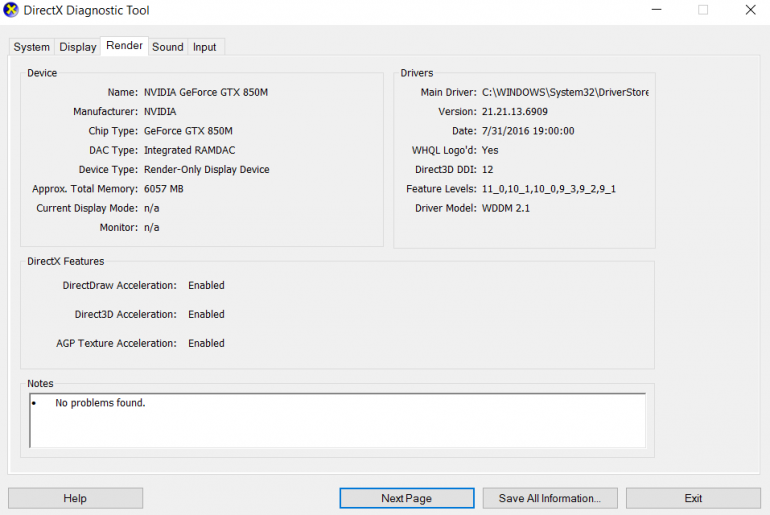Click Monitor n/a value
770x515 pixels.
click(151, 227)
